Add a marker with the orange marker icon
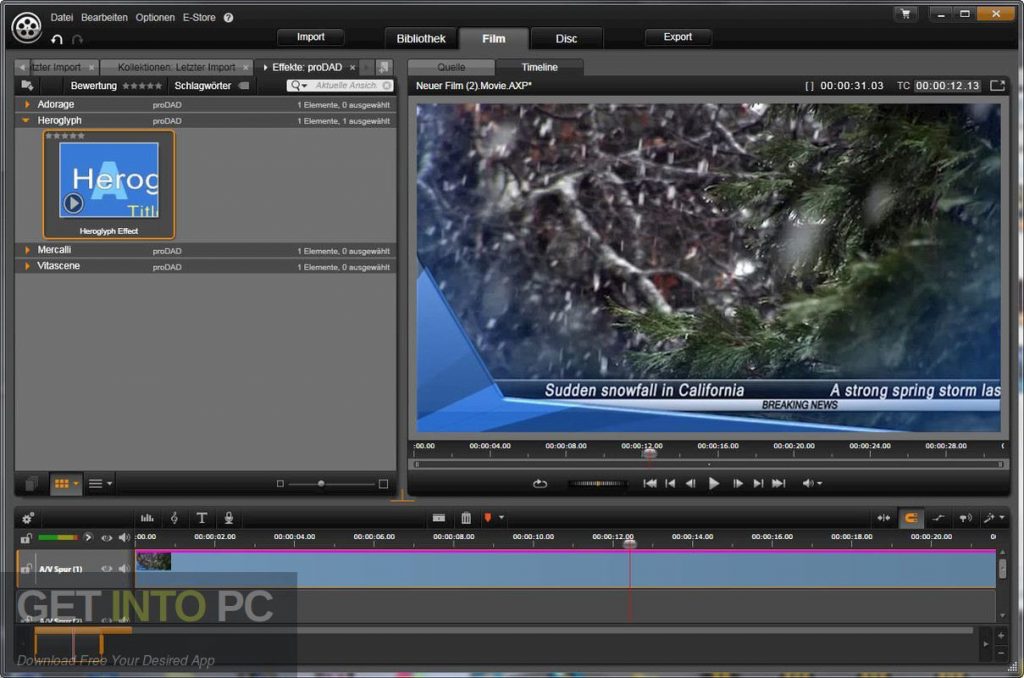This screenshot has width=1024, height=678. coord(487,517)
